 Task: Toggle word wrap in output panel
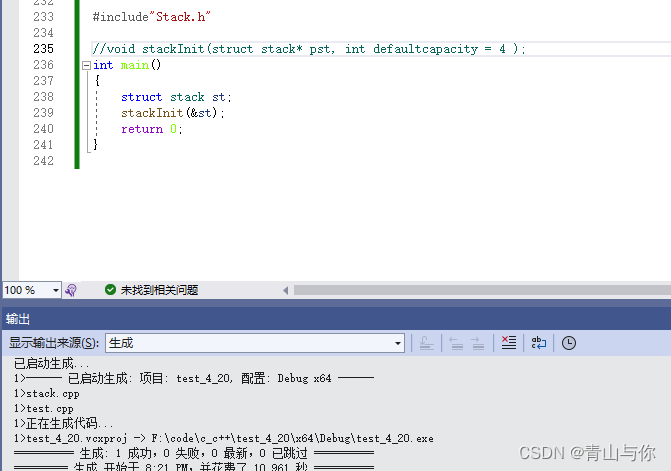539,343
